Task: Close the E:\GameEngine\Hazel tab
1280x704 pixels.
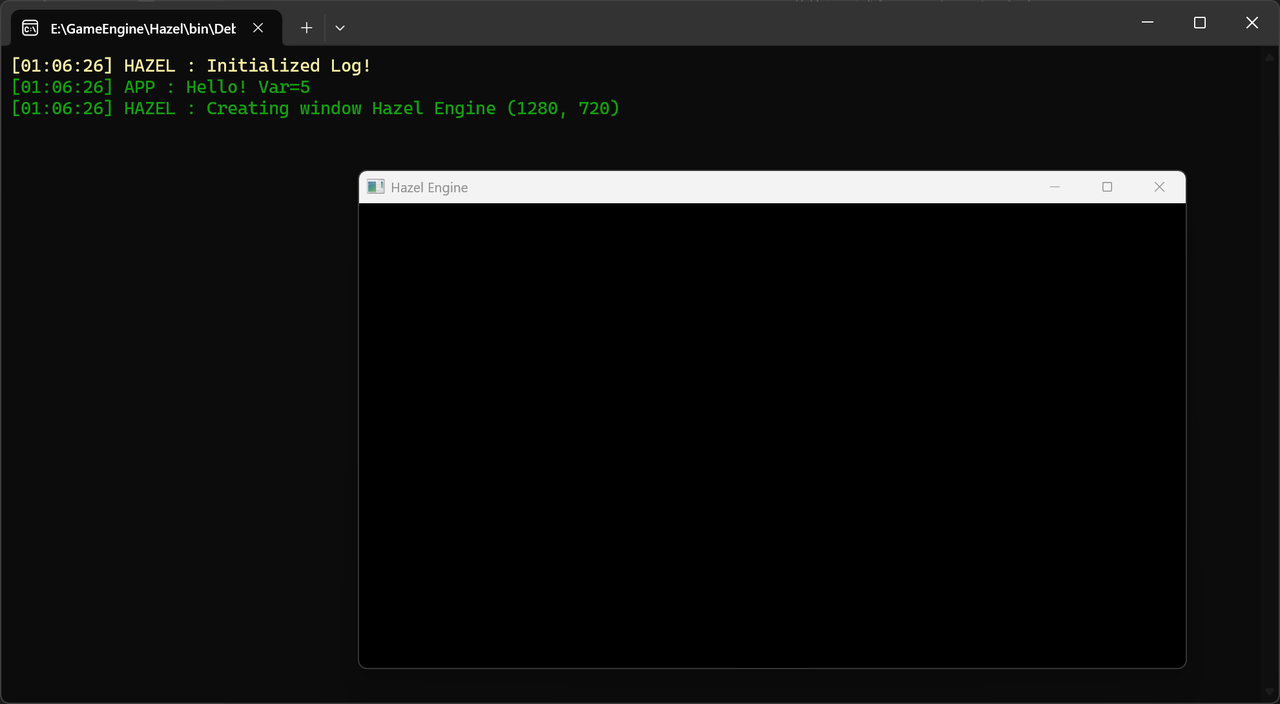Action: (258, 28)
